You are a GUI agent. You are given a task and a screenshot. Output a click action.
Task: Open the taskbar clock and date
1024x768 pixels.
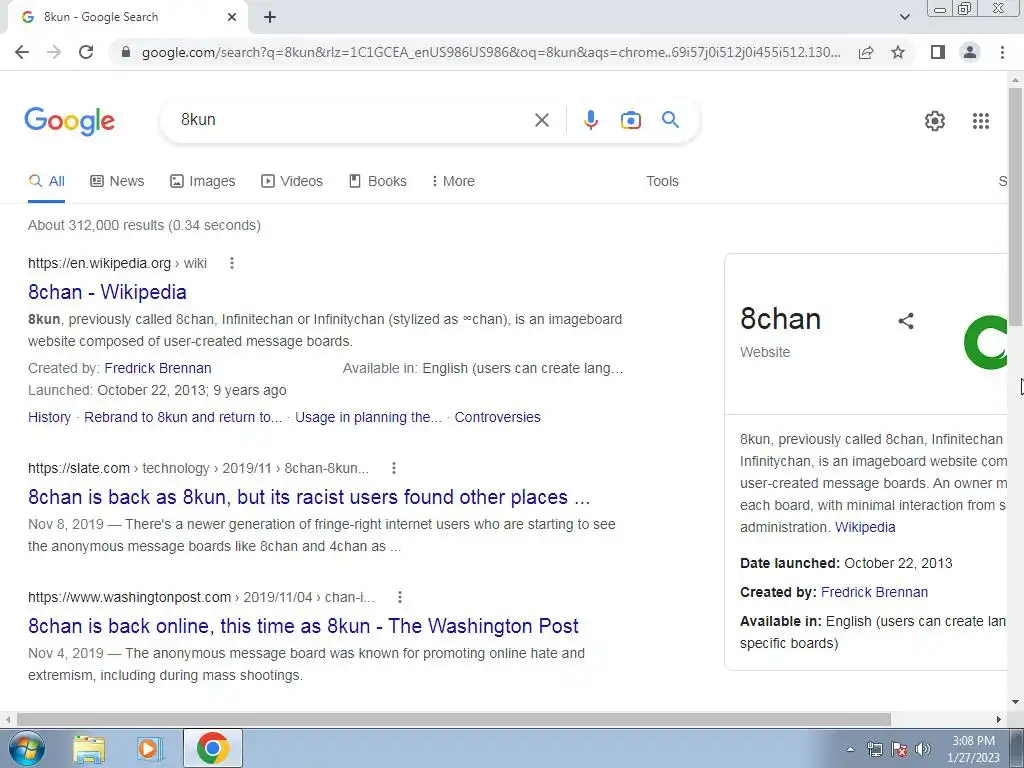coord(973,749)
